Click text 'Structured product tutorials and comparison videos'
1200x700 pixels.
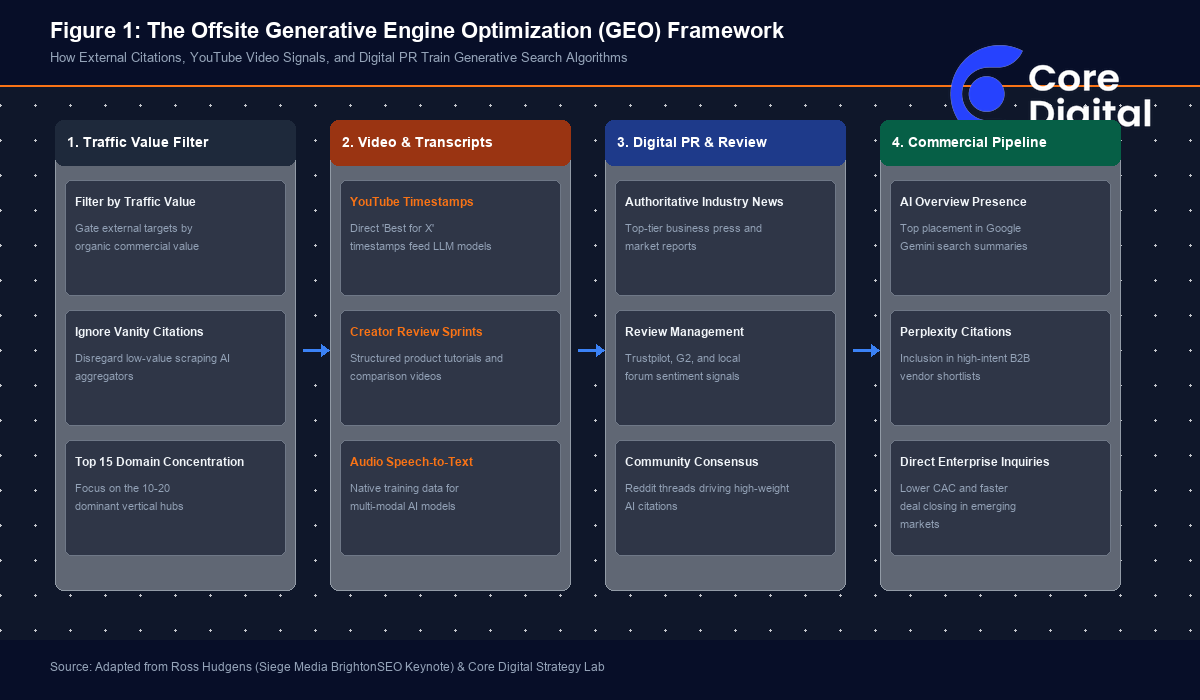pos(427,367)
